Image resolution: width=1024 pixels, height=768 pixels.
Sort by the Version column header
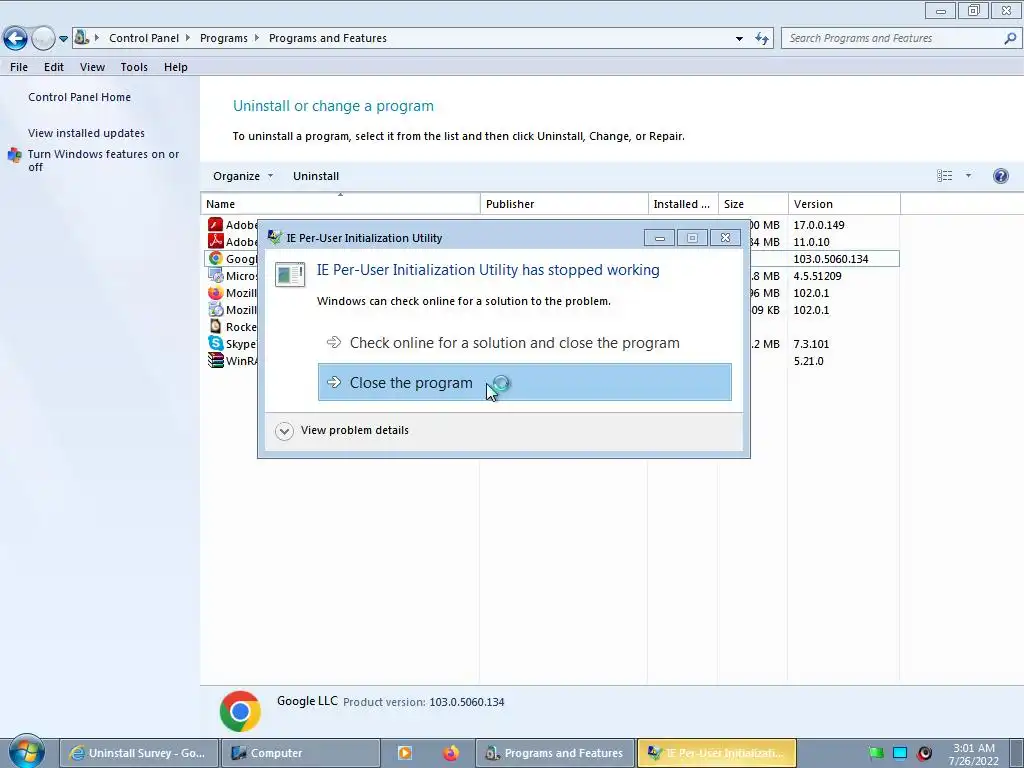coord(844,204)
